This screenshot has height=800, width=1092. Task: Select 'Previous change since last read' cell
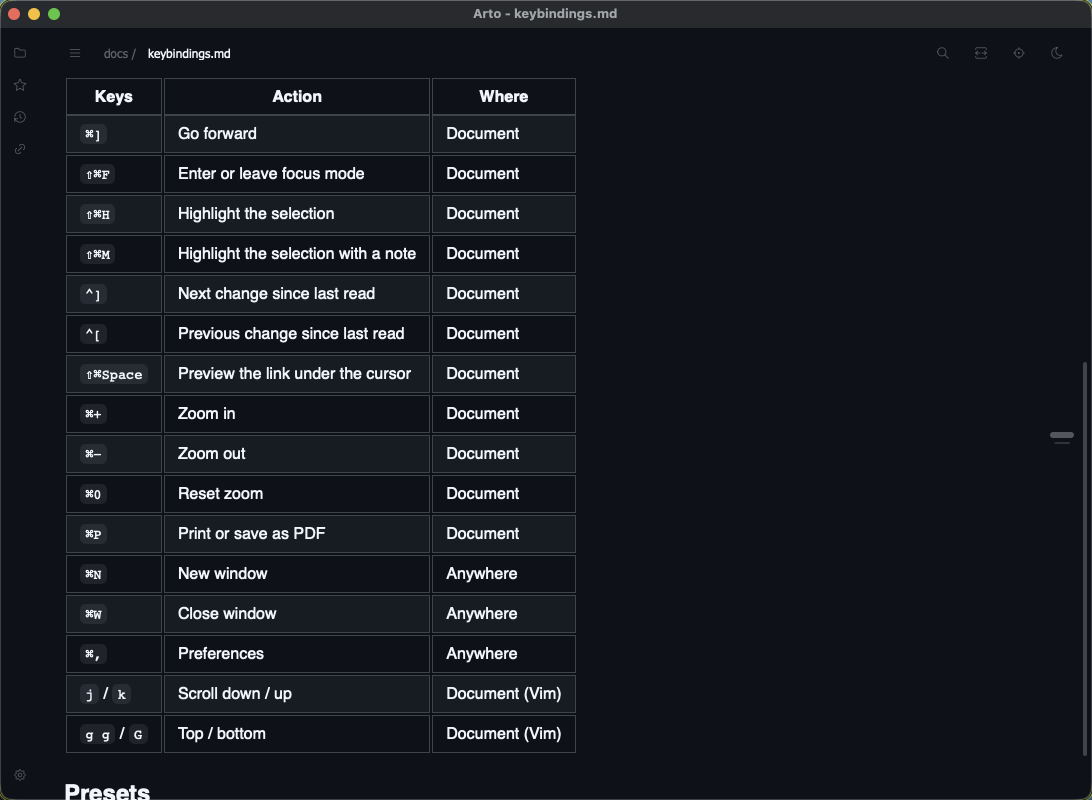point(297,334)
